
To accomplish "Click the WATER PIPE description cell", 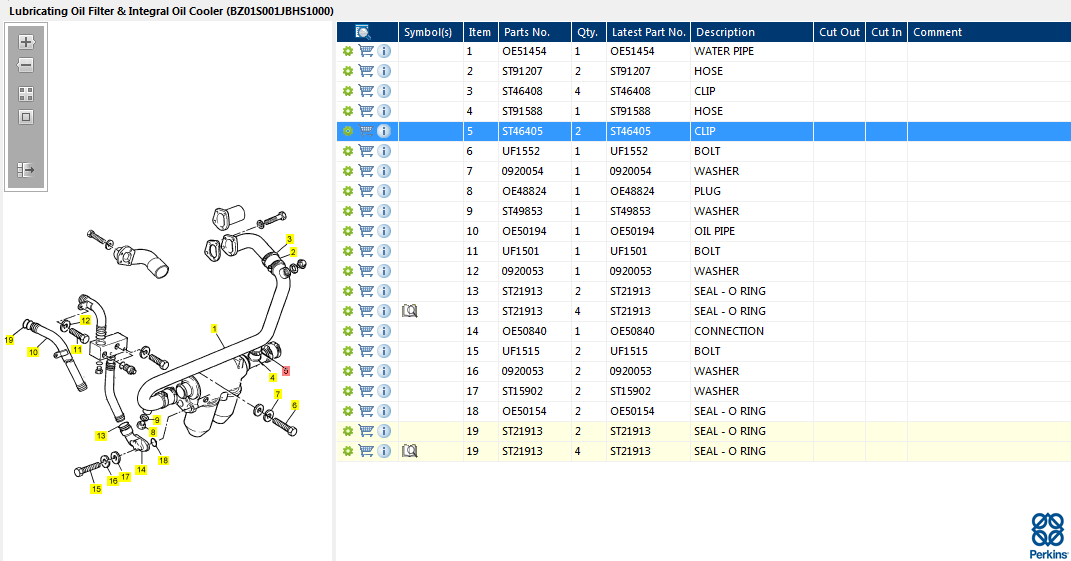I will 724,51.
